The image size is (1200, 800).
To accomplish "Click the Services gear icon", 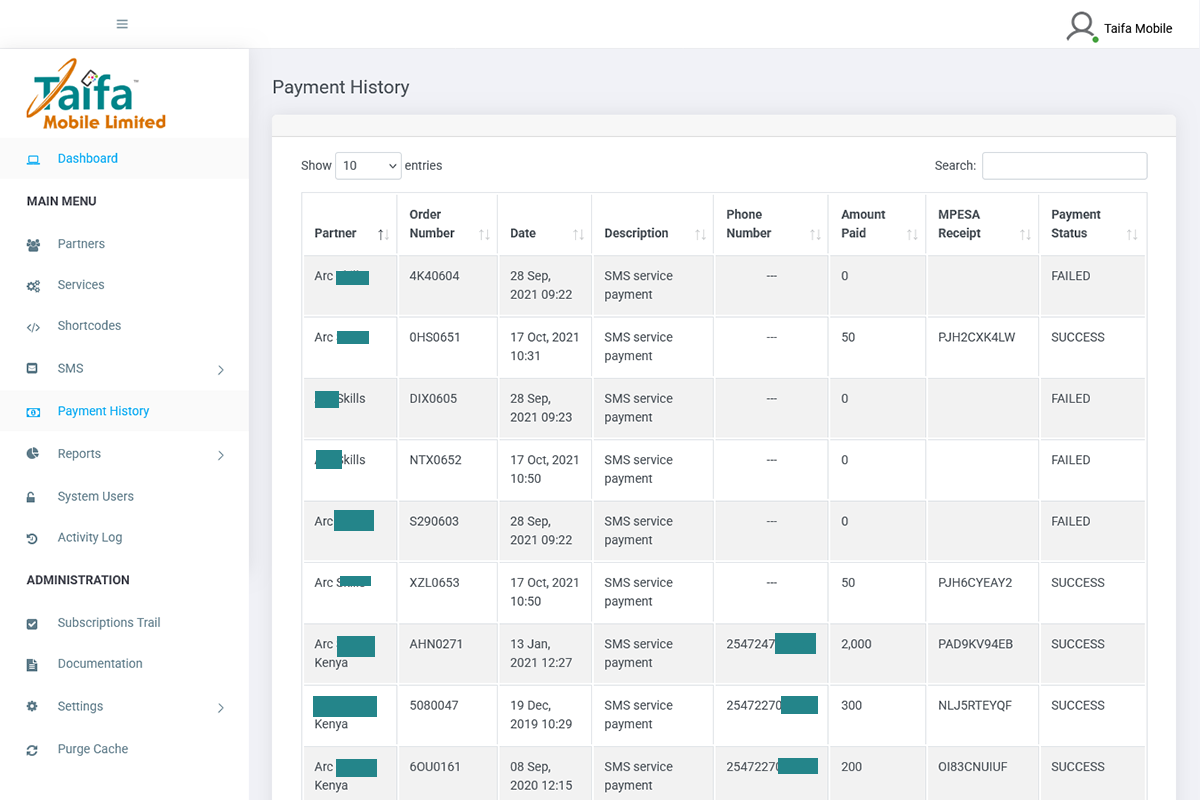I will click(35, 285).
